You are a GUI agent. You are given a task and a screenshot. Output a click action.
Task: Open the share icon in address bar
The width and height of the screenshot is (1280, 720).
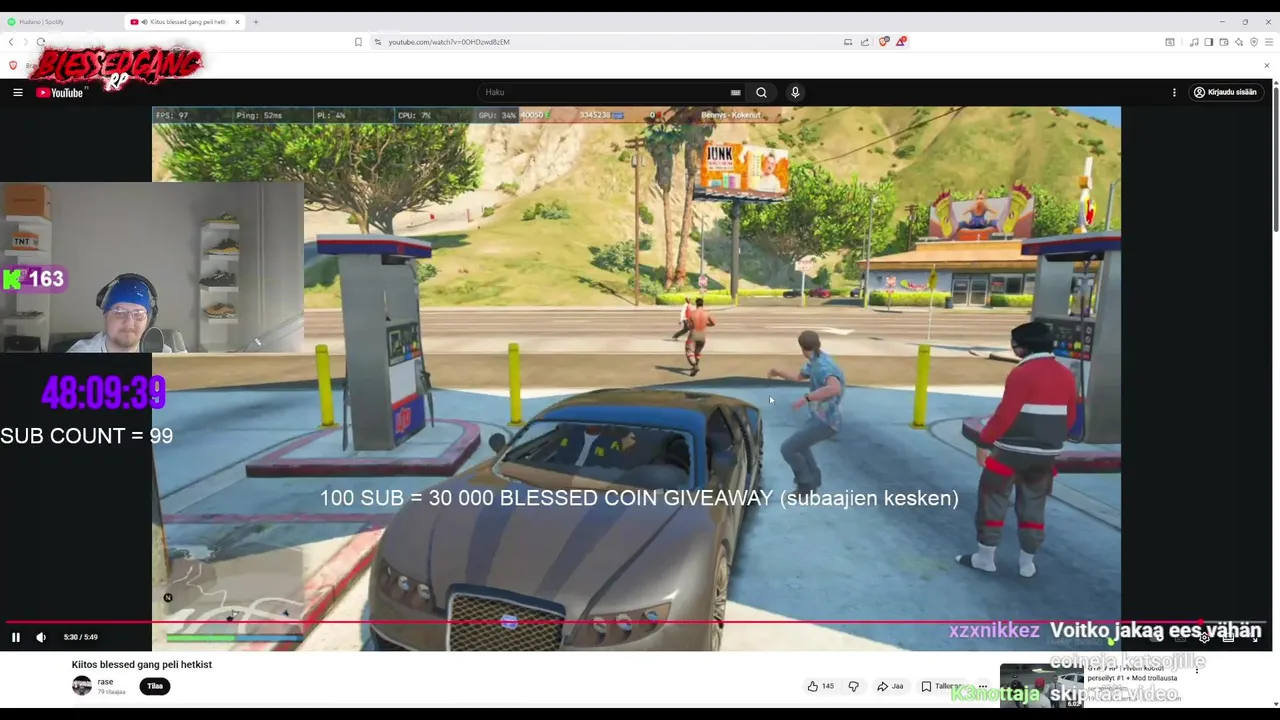tap(865, 42)
